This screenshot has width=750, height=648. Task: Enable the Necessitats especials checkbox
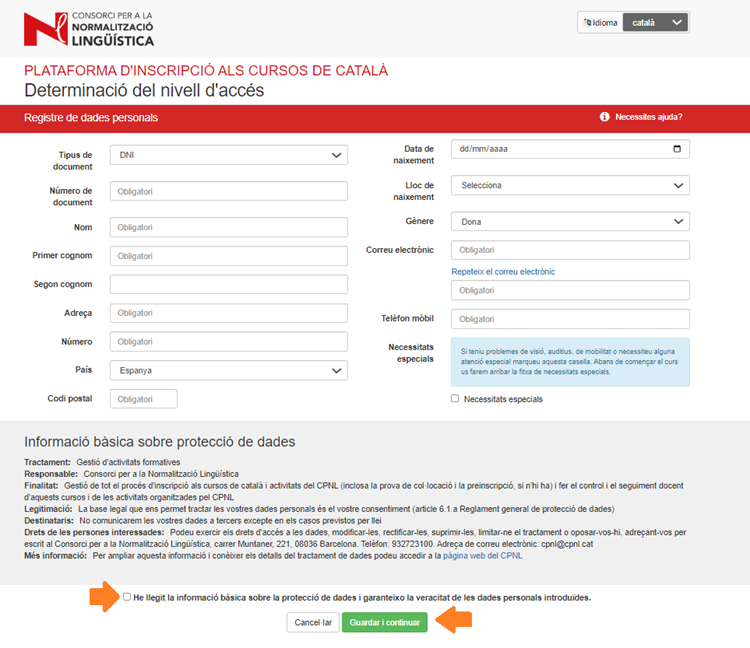(x=455, y=398)
